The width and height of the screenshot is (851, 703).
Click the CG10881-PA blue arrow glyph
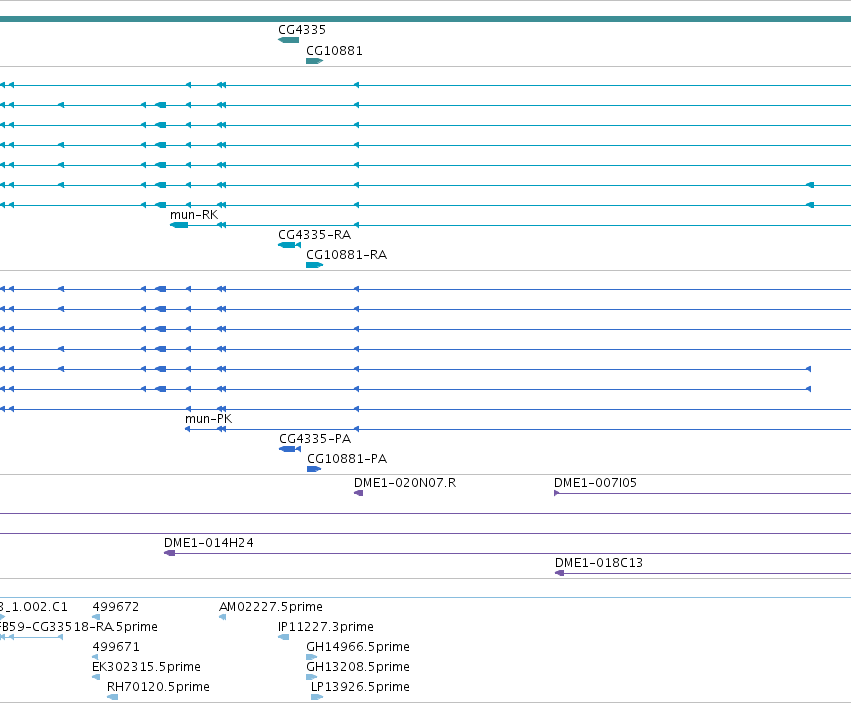(314, 469)
